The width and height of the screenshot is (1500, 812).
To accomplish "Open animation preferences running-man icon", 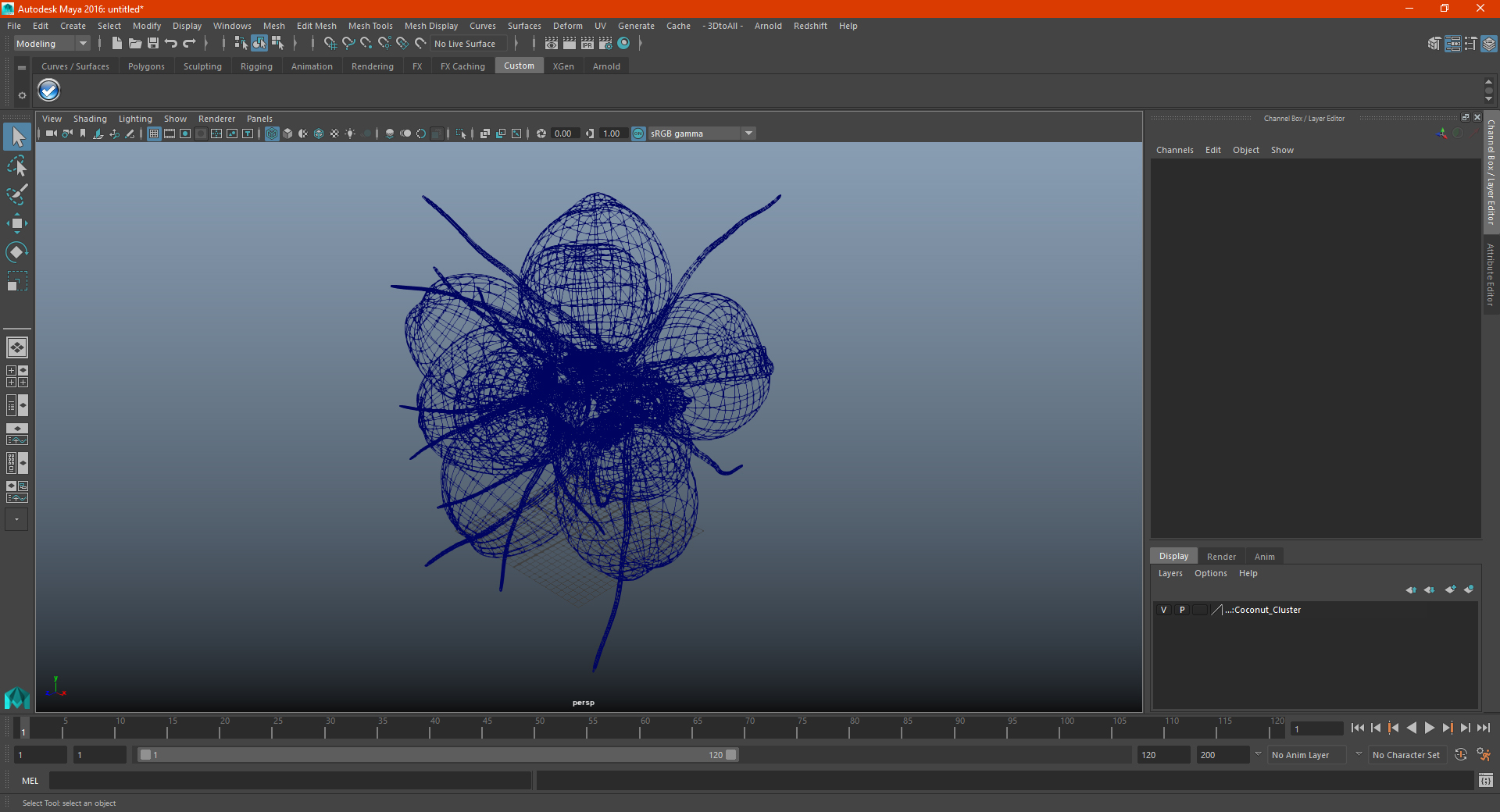I will [x=1484, y=755].
